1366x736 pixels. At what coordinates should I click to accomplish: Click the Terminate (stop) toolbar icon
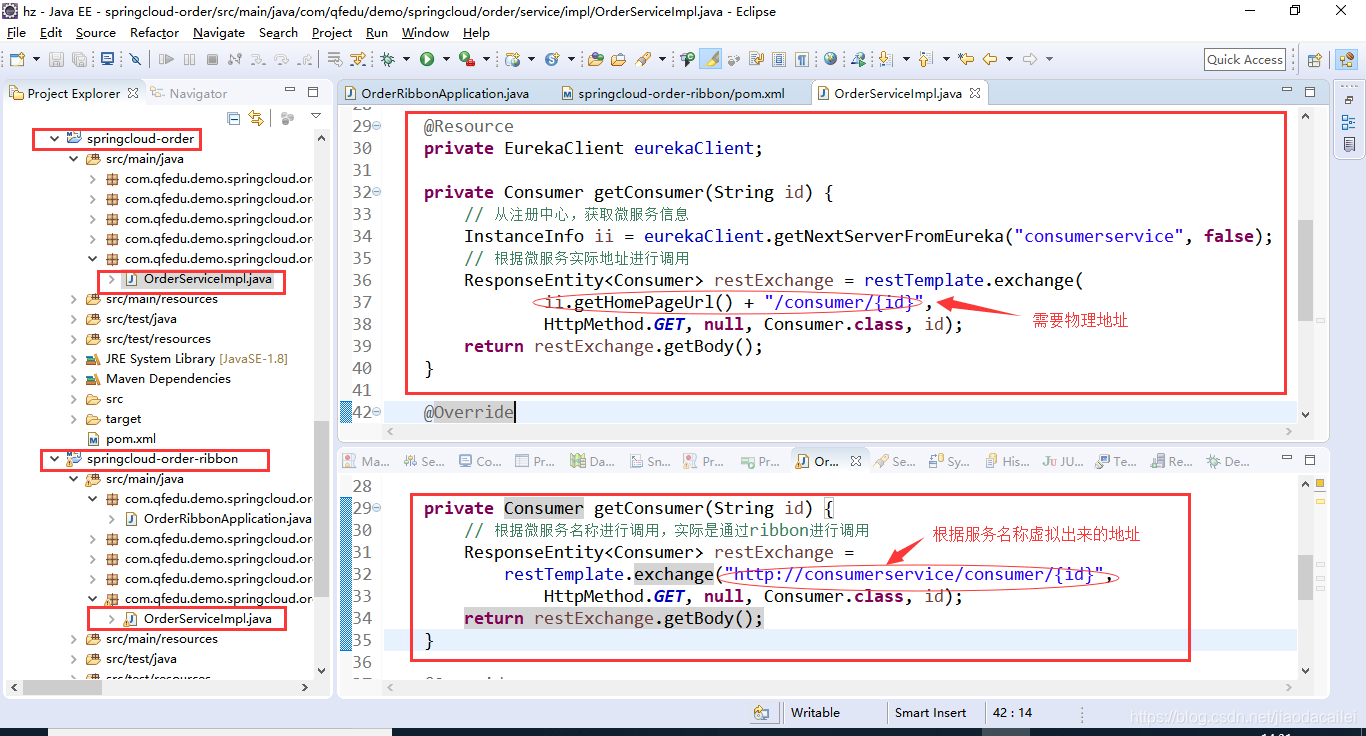pos(212,59)
